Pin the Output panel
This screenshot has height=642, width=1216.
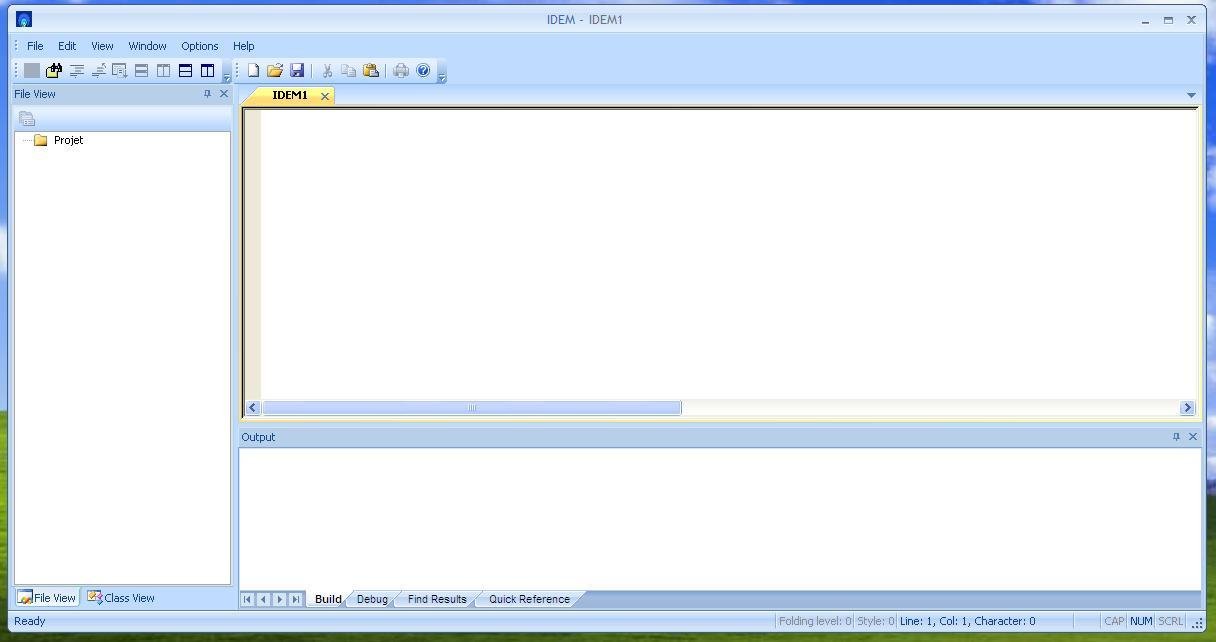click(x=1177, y=436)
